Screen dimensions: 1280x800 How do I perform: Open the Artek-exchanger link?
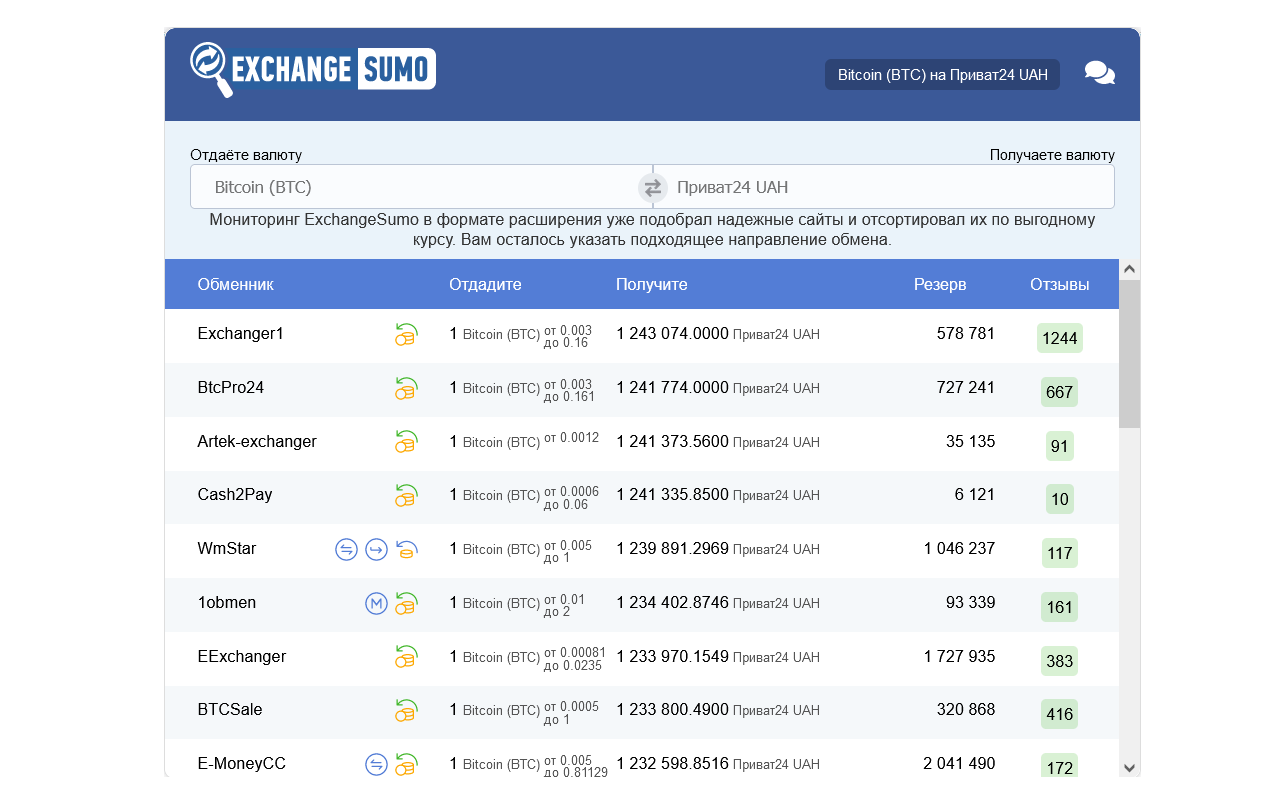[x=257, y=442]
